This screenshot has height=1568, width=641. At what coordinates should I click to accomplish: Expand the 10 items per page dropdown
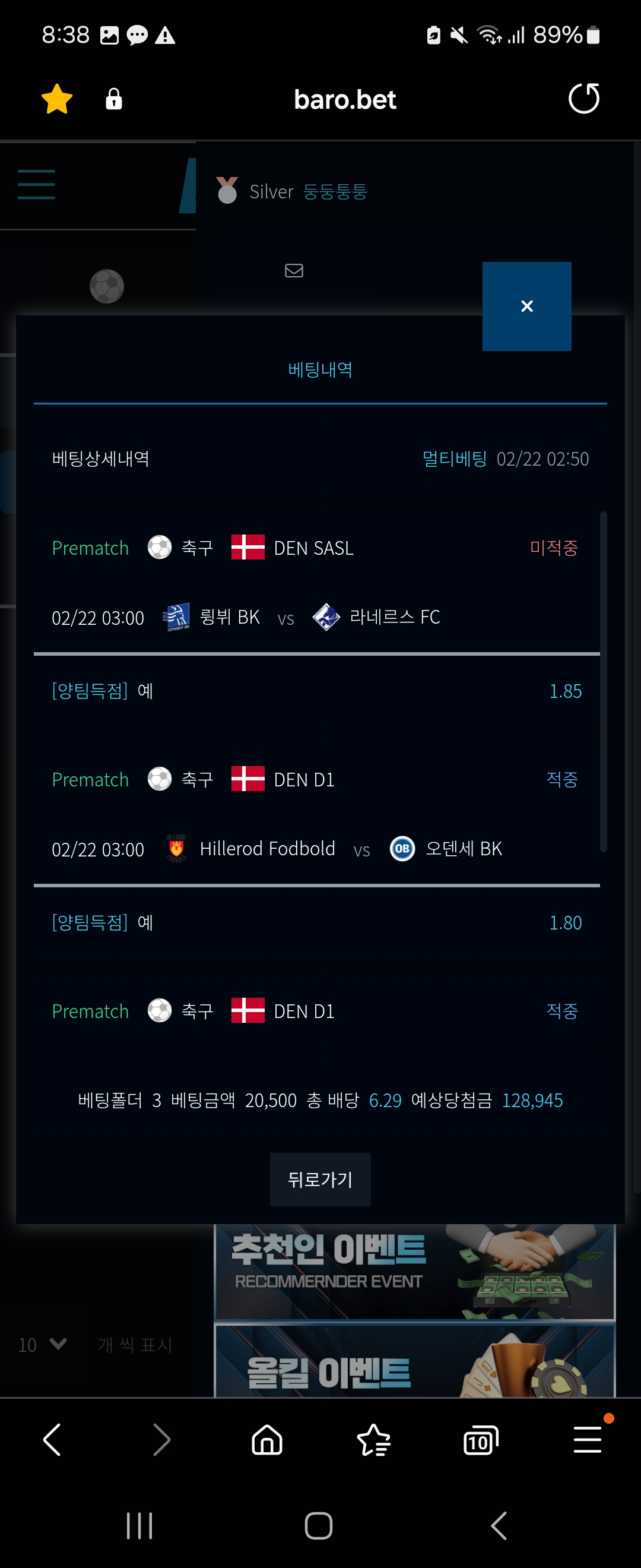click(x=43, y=1345)
